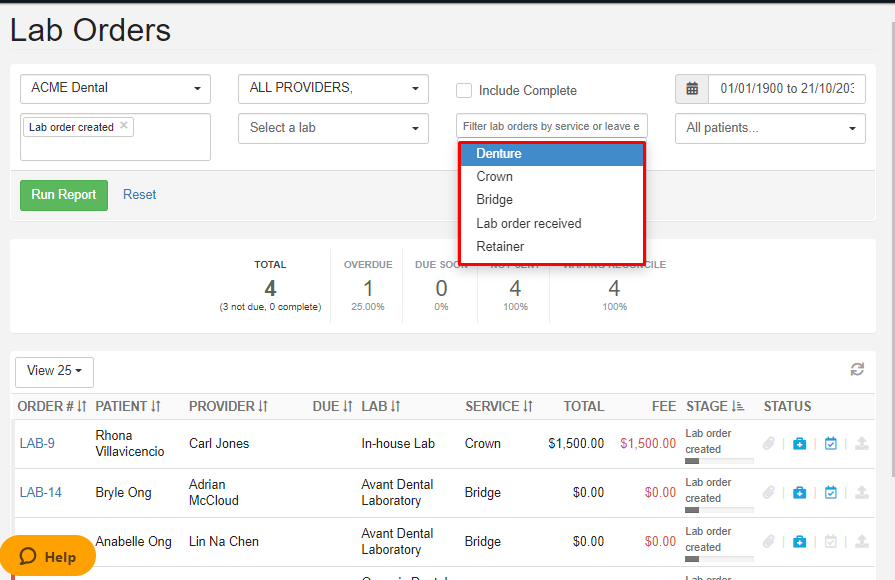Click the medical kit icon for Anabelle Ong
This screenshot has width=895, height=580.
click(x=799, y=541)
